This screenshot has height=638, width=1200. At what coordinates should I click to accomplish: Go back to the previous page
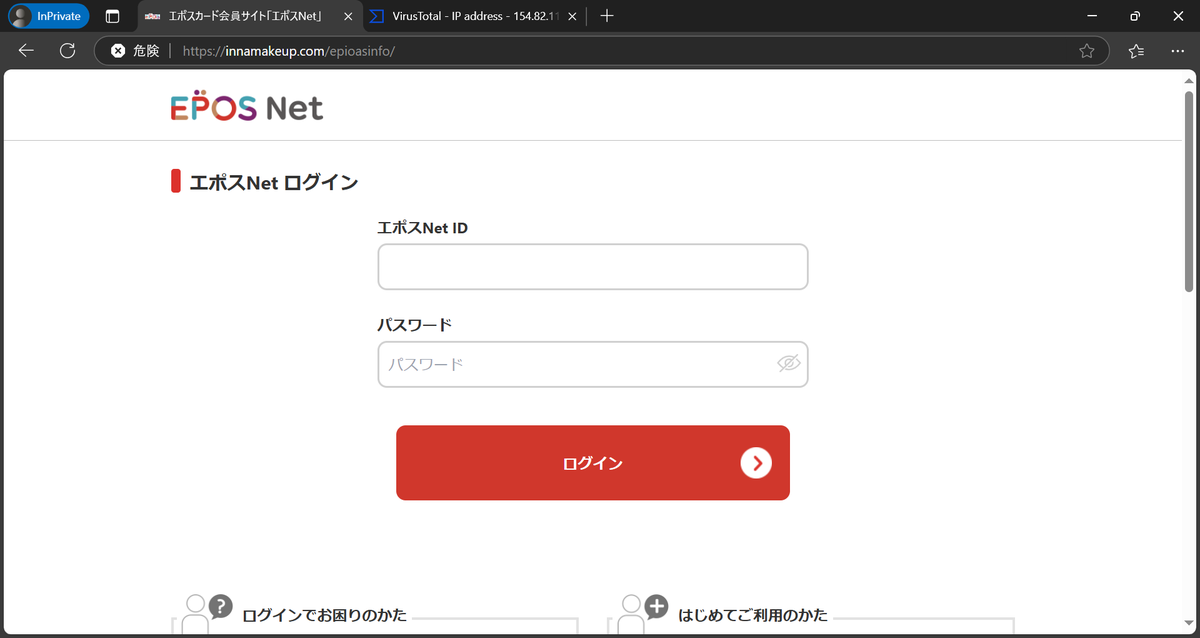pyautogui.click(x=26, y=50)
